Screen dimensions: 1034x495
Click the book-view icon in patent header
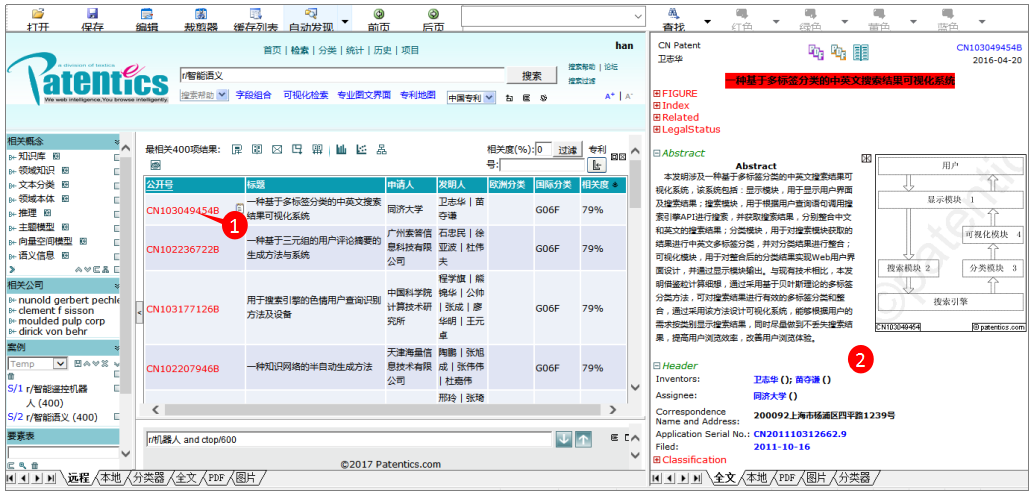pos(860,52)
